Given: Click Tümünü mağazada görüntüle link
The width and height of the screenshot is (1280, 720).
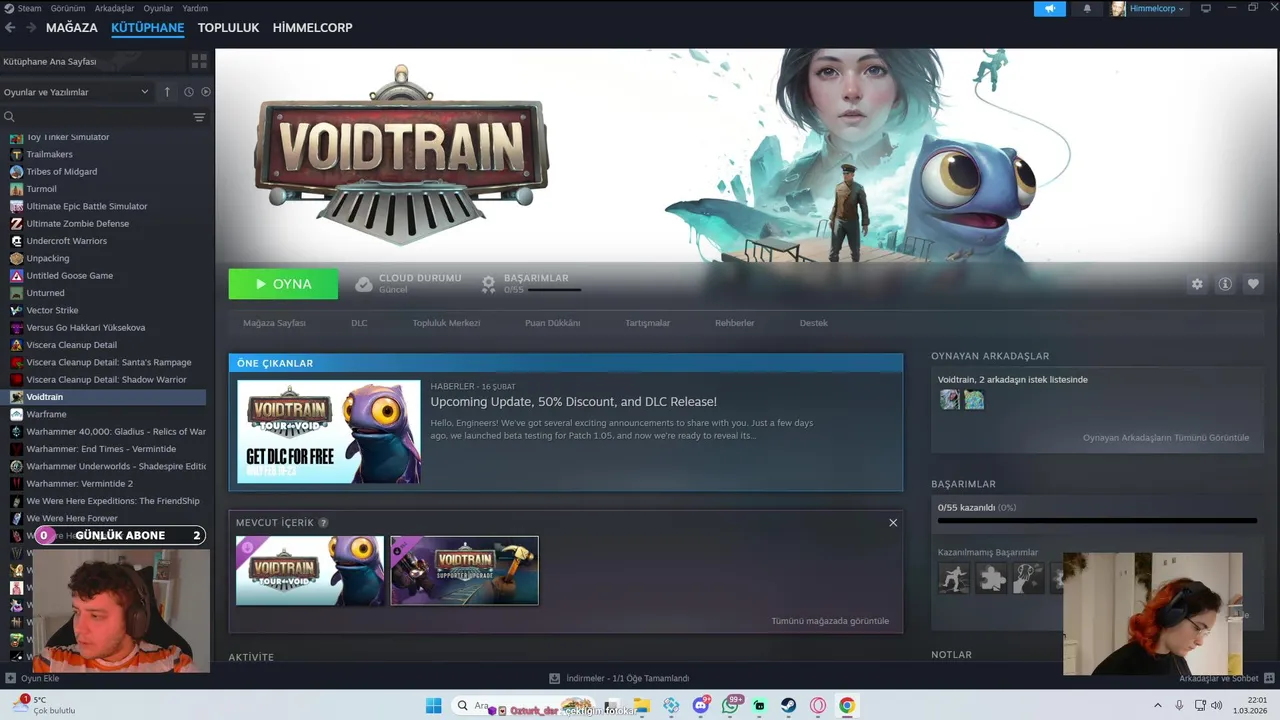Looking at the screenshot, I should click(830, 621).
